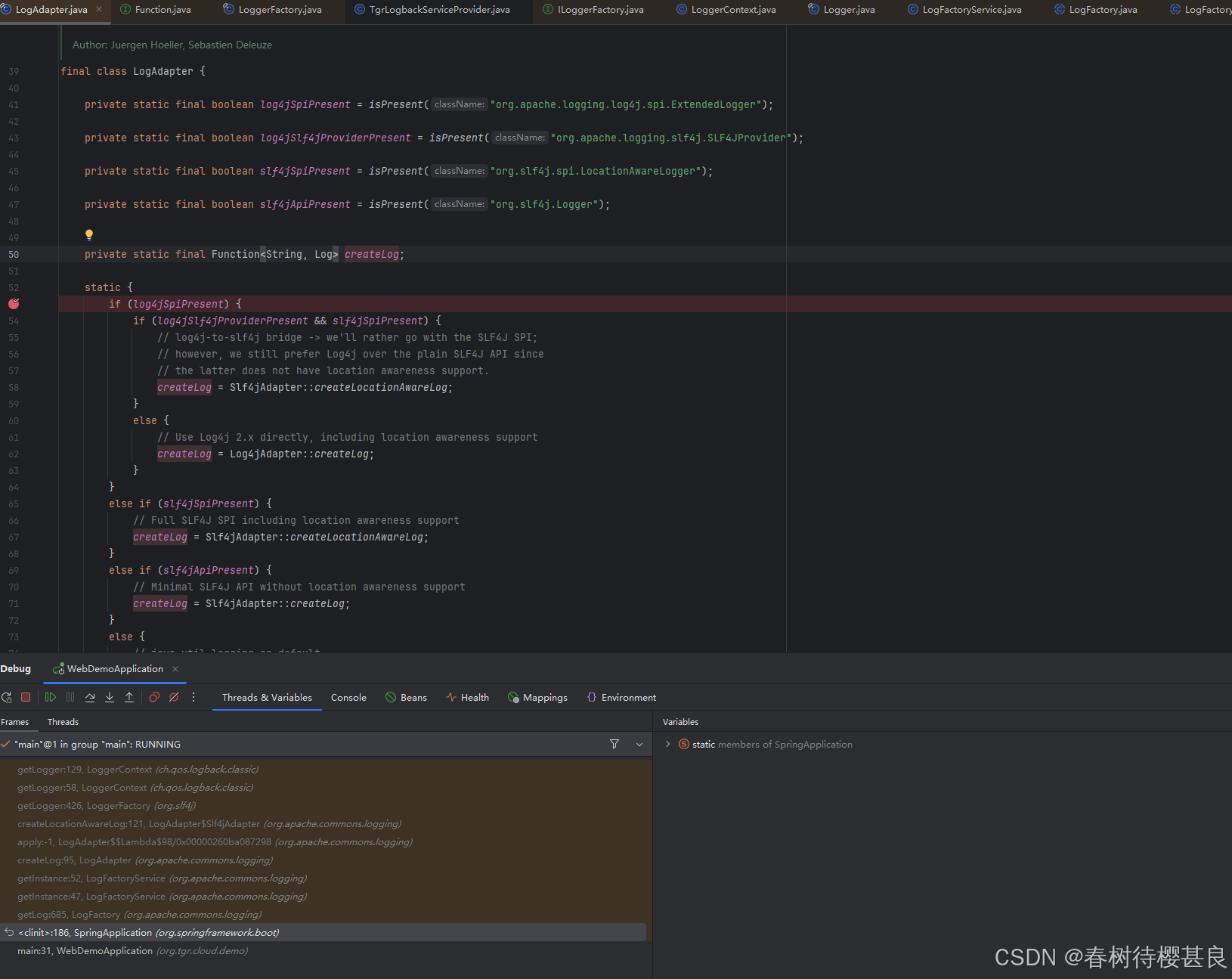Open LogFactoryService.java editor tab
Screen dimensions: 1232x979
tap(964, 10)
